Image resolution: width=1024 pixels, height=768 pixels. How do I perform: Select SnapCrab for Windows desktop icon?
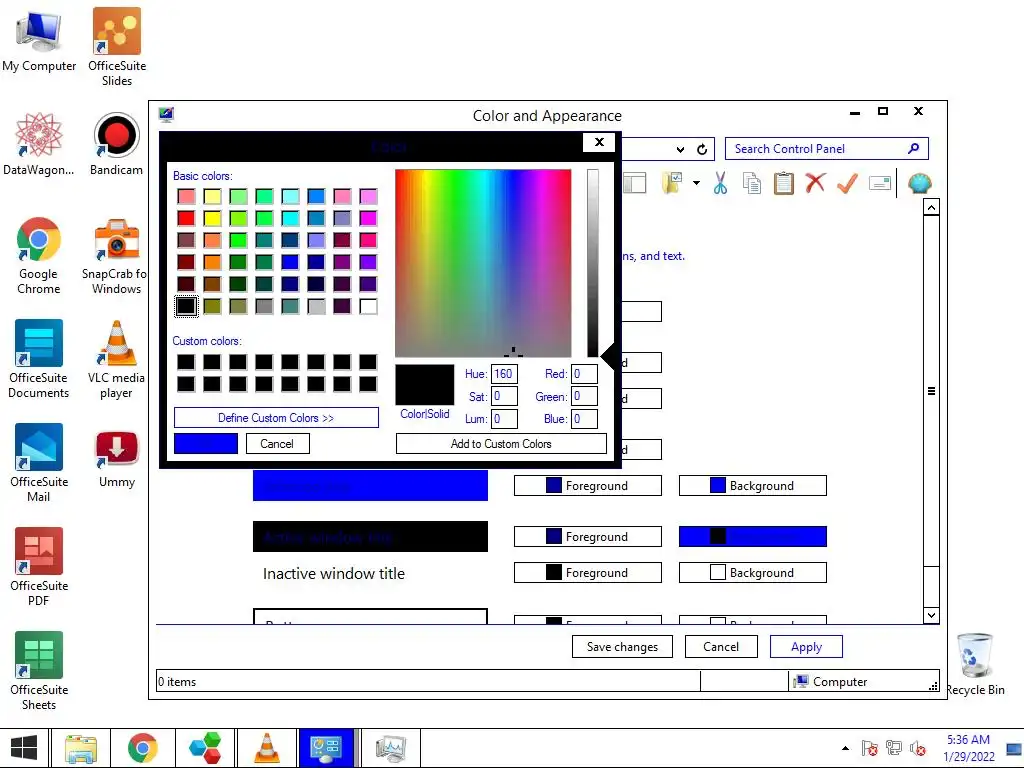coord(114,256)
